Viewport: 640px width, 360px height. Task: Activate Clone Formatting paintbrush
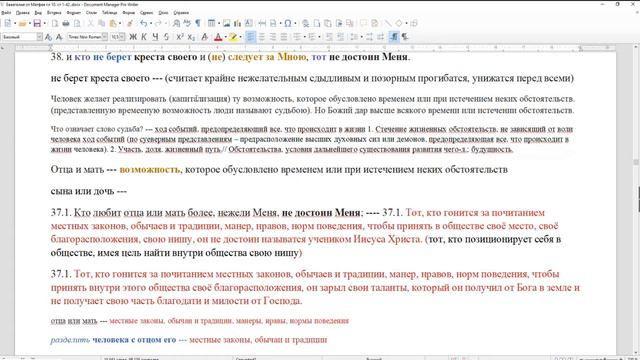click(130, 23)
